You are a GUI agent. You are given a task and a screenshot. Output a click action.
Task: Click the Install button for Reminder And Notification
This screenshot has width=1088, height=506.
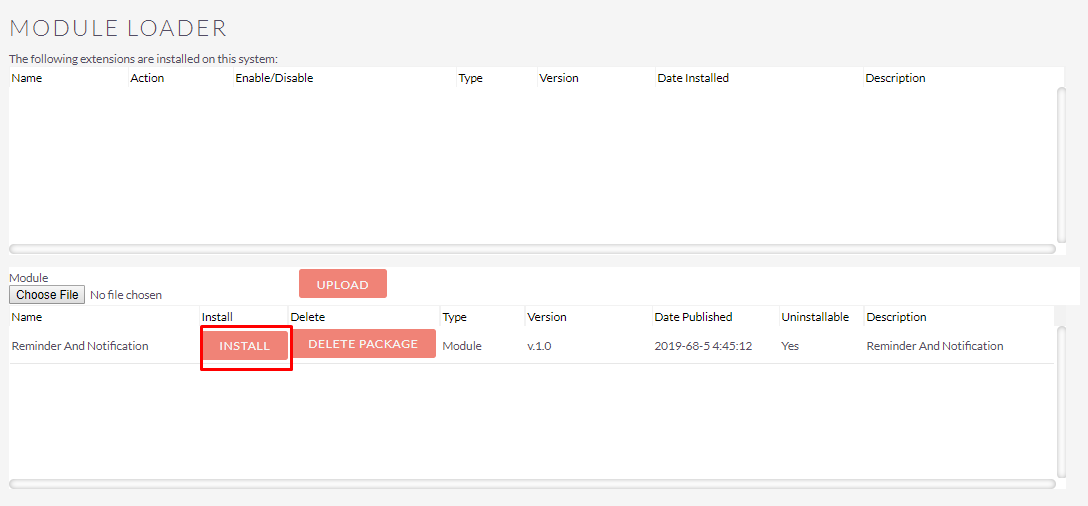tap(245, 346)
